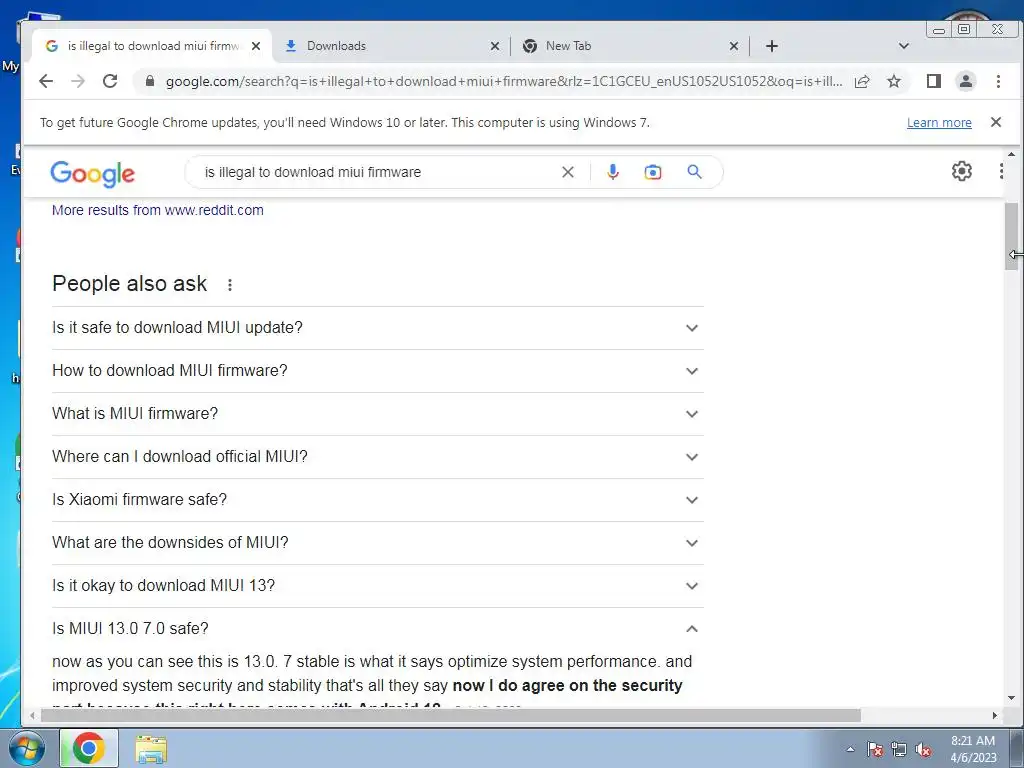Expand 'Where can I download official MIUI?'
Image resolution: width=1024 pixels, height=768 pixels.
(377, 457)
